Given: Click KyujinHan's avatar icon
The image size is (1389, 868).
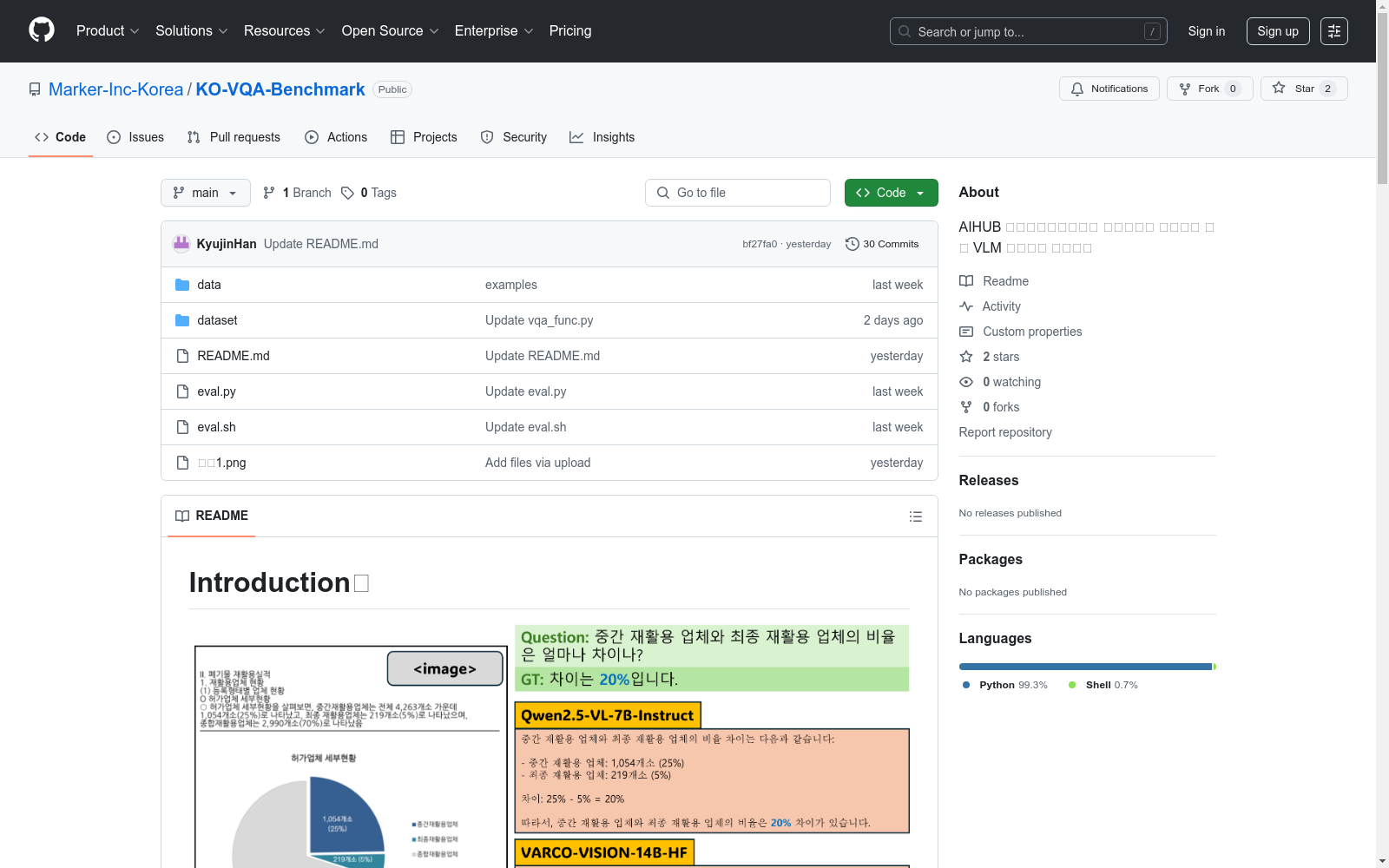Looking at the screenshot, I should tap(181, 244).
